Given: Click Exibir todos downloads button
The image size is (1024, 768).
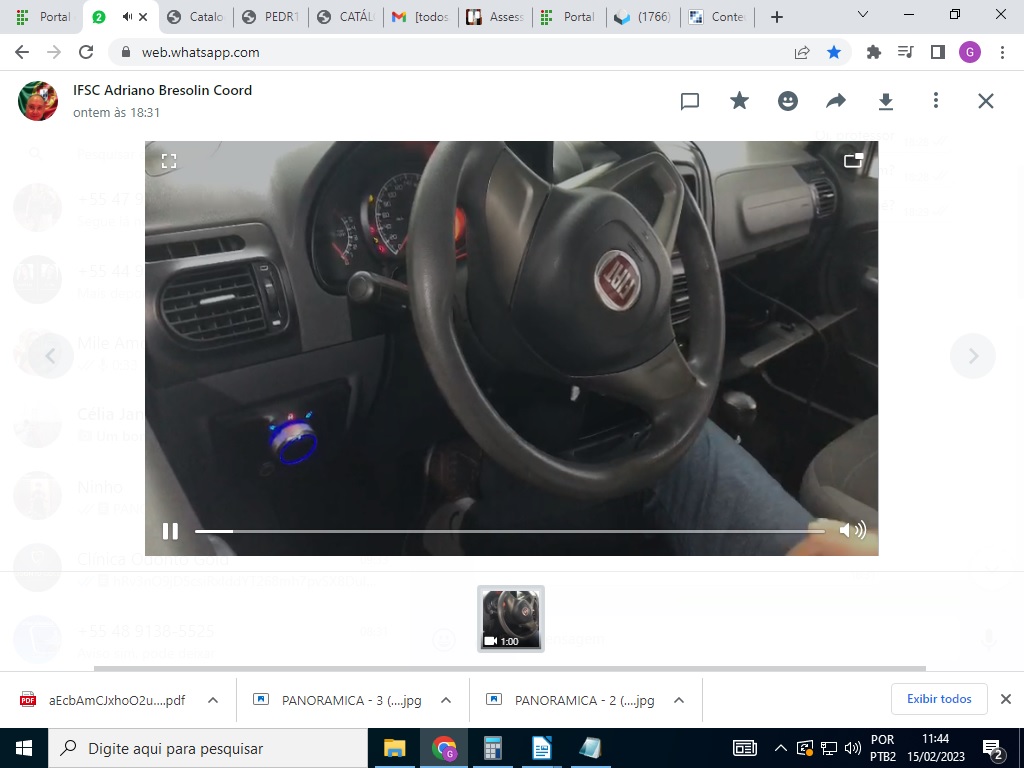Looking at the screenshot, I should [x=939, y=699].
